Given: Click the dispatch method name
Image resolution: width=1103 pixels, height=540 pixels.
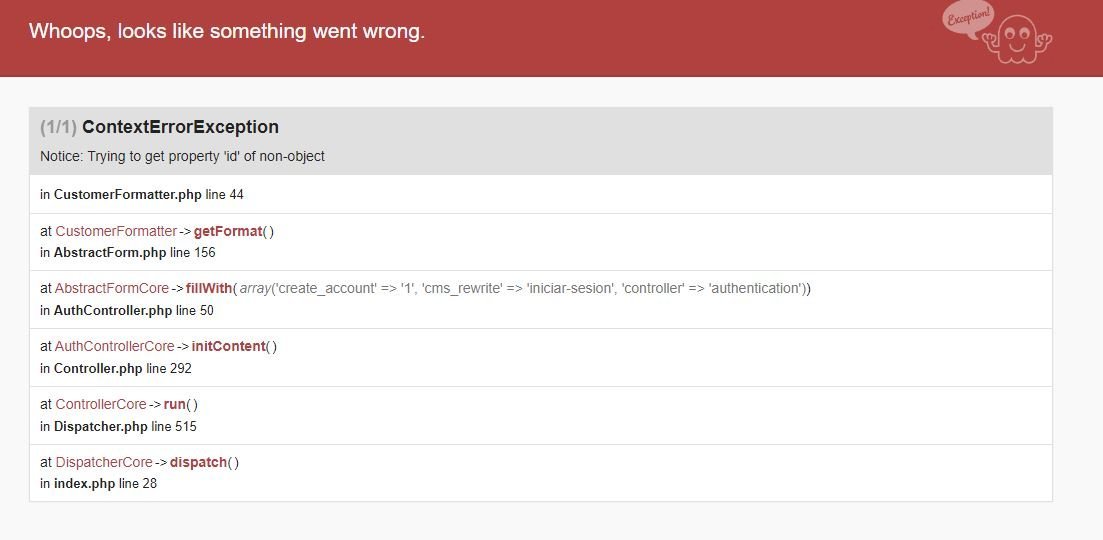Looking at the screenshot, I should click(x=198, y=462).
